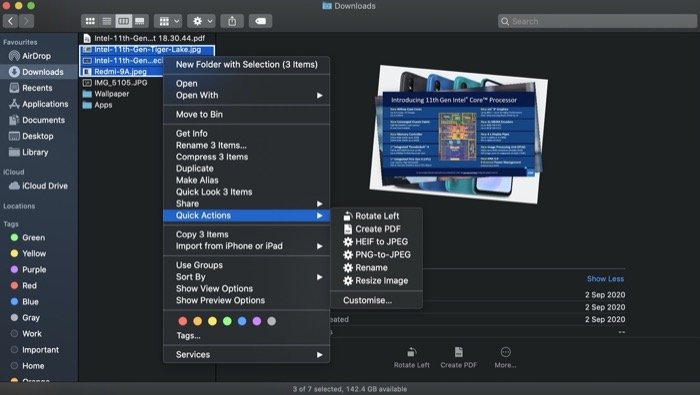Select the Redmi-9A.jpeg file

pos(121,71)
